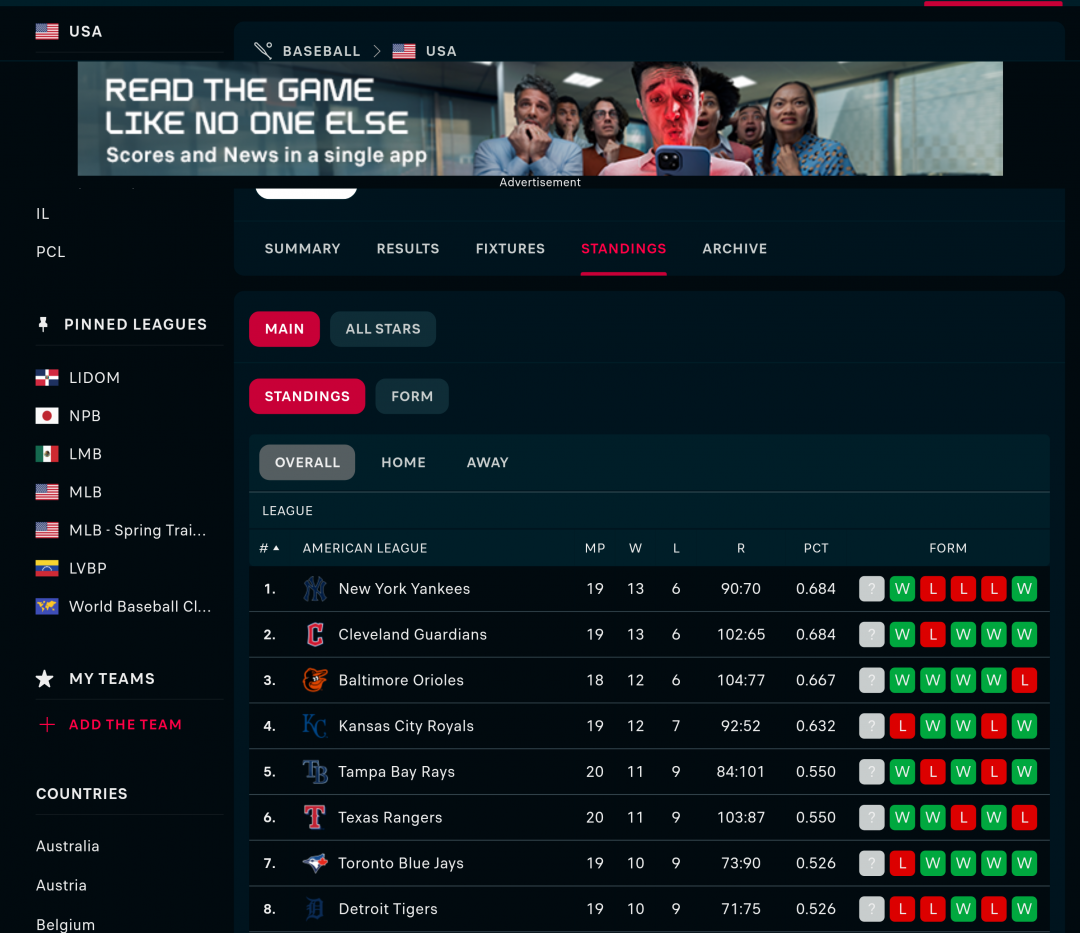Image resolution: width=1080 pixels, height=933 pixels.
Task: Select the All Stars button
Action: pos(383,329)
